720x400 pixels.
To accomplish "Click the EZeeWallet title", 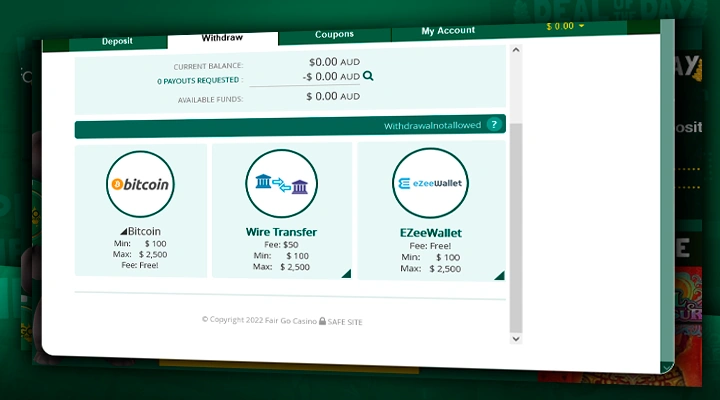I will (431, 233).
